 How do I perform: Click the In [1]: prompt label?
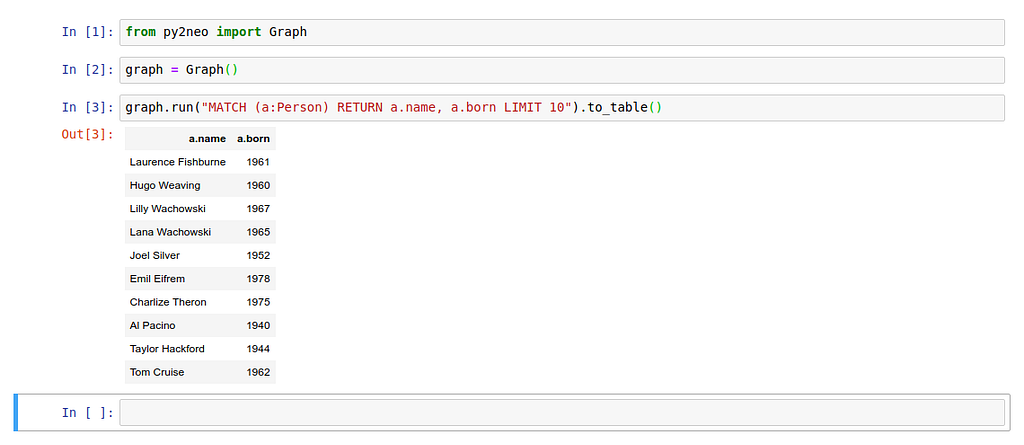click(88, 32)
